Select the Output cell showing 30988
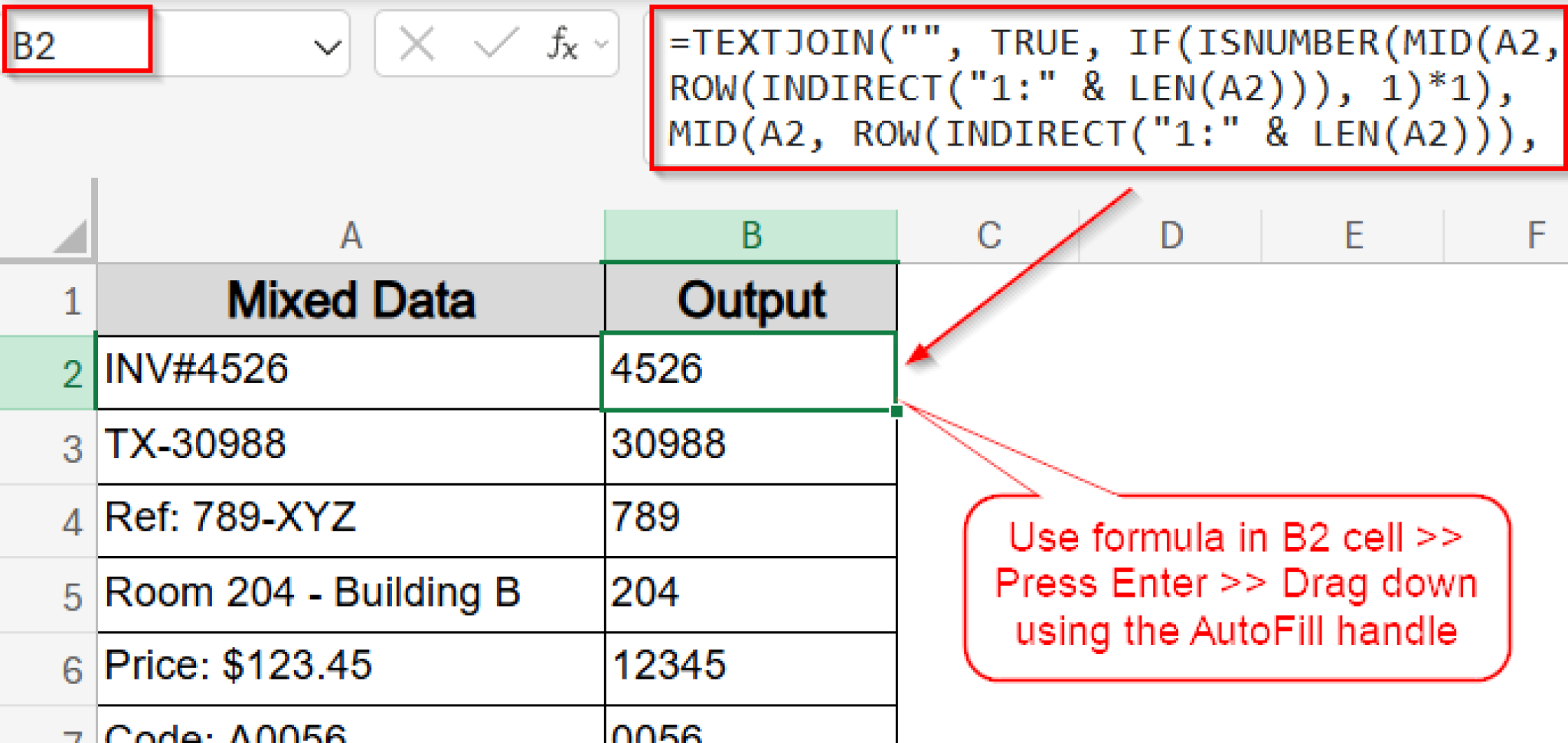This screenshot has width=1568, height=743. click(750, 444)
